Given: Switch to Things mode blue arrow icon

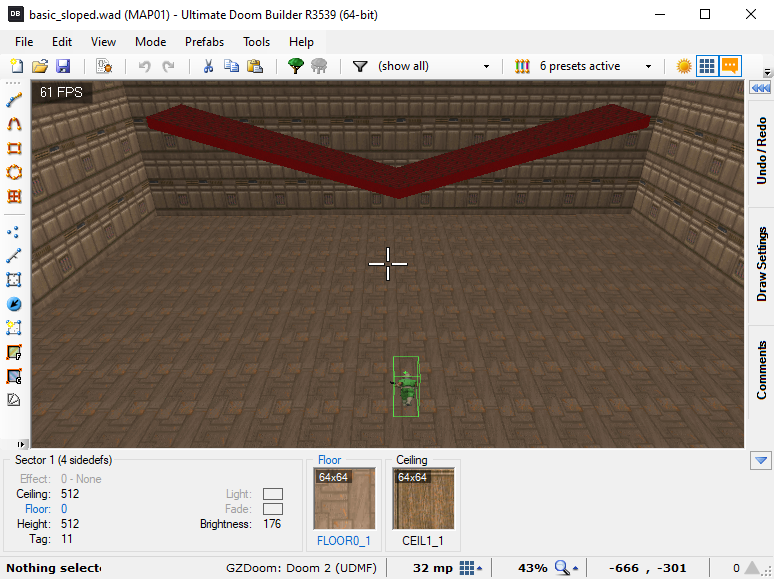Looking at the screenshot, I should coord(14,304).
